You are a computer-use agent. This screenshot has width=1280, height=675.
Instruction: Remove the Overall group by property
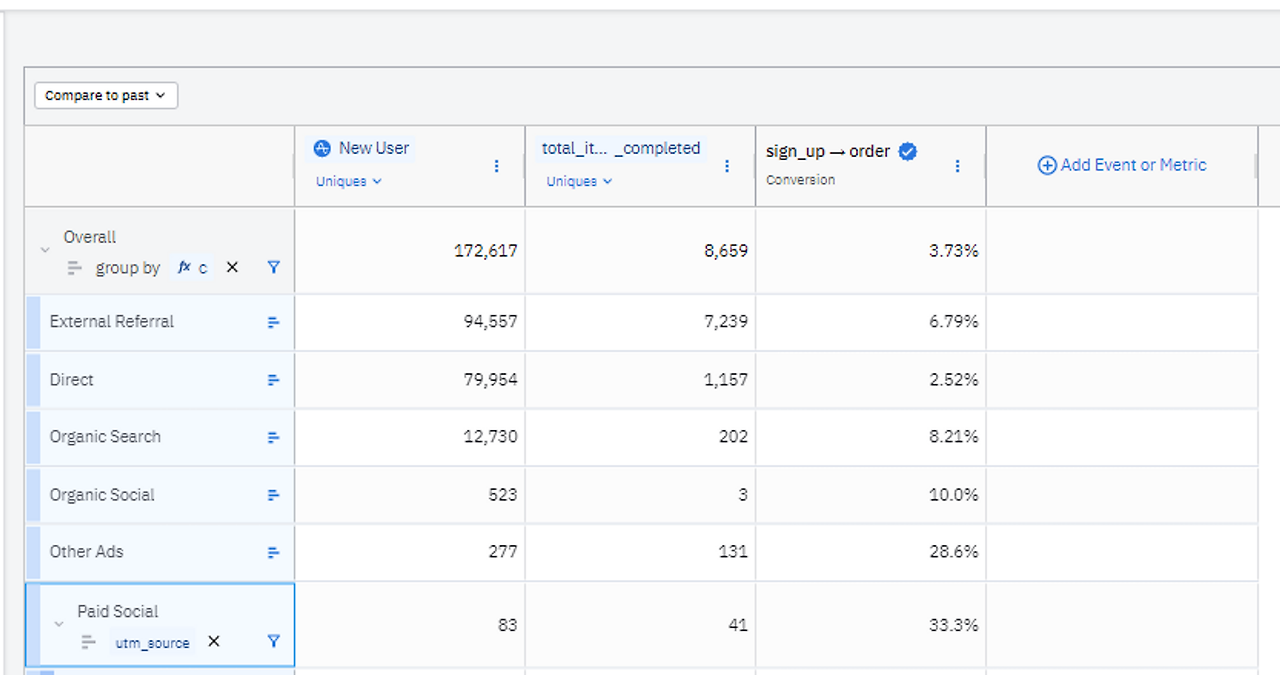(x=232, y=268)
